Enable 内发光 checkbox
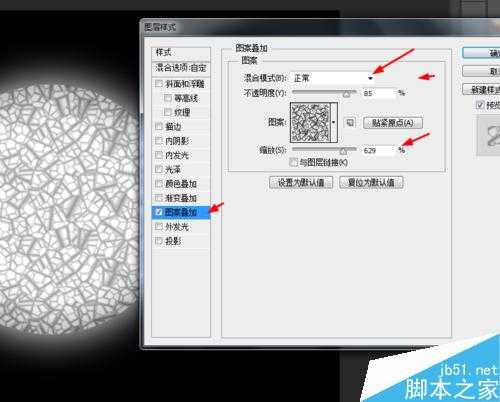Viewport: 500px width, 402px height. pos(159,155)
